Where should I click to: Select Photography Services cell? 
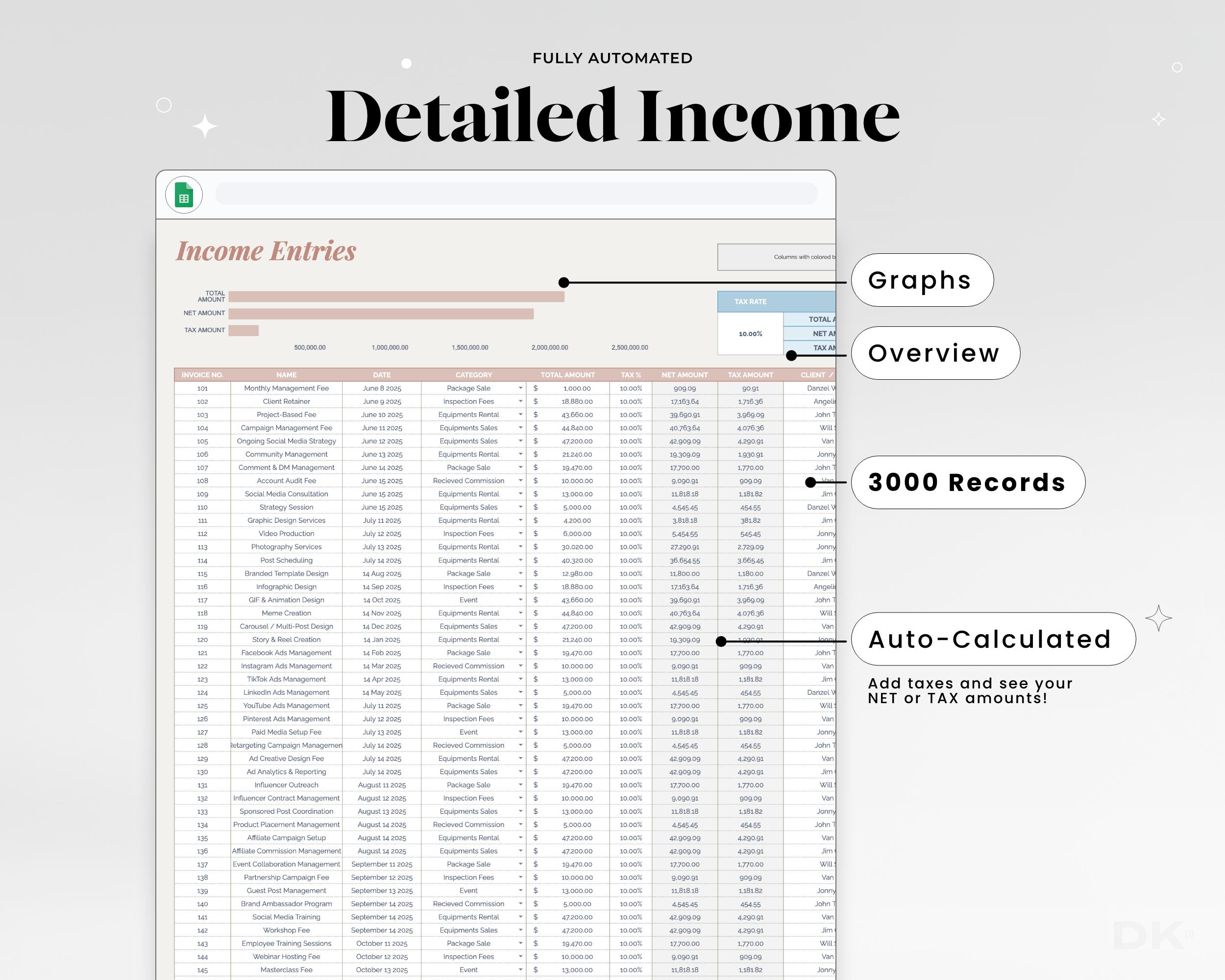286,546
